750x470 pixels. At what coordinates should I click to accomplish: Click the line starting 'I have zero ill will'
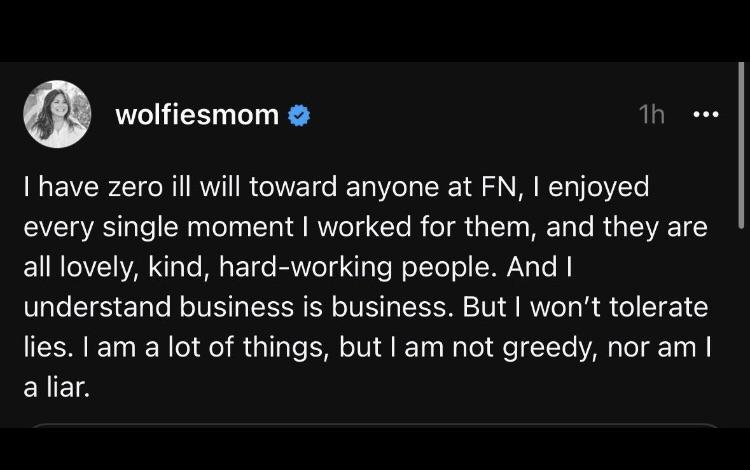pyautogui.click(x=336, y=187)
